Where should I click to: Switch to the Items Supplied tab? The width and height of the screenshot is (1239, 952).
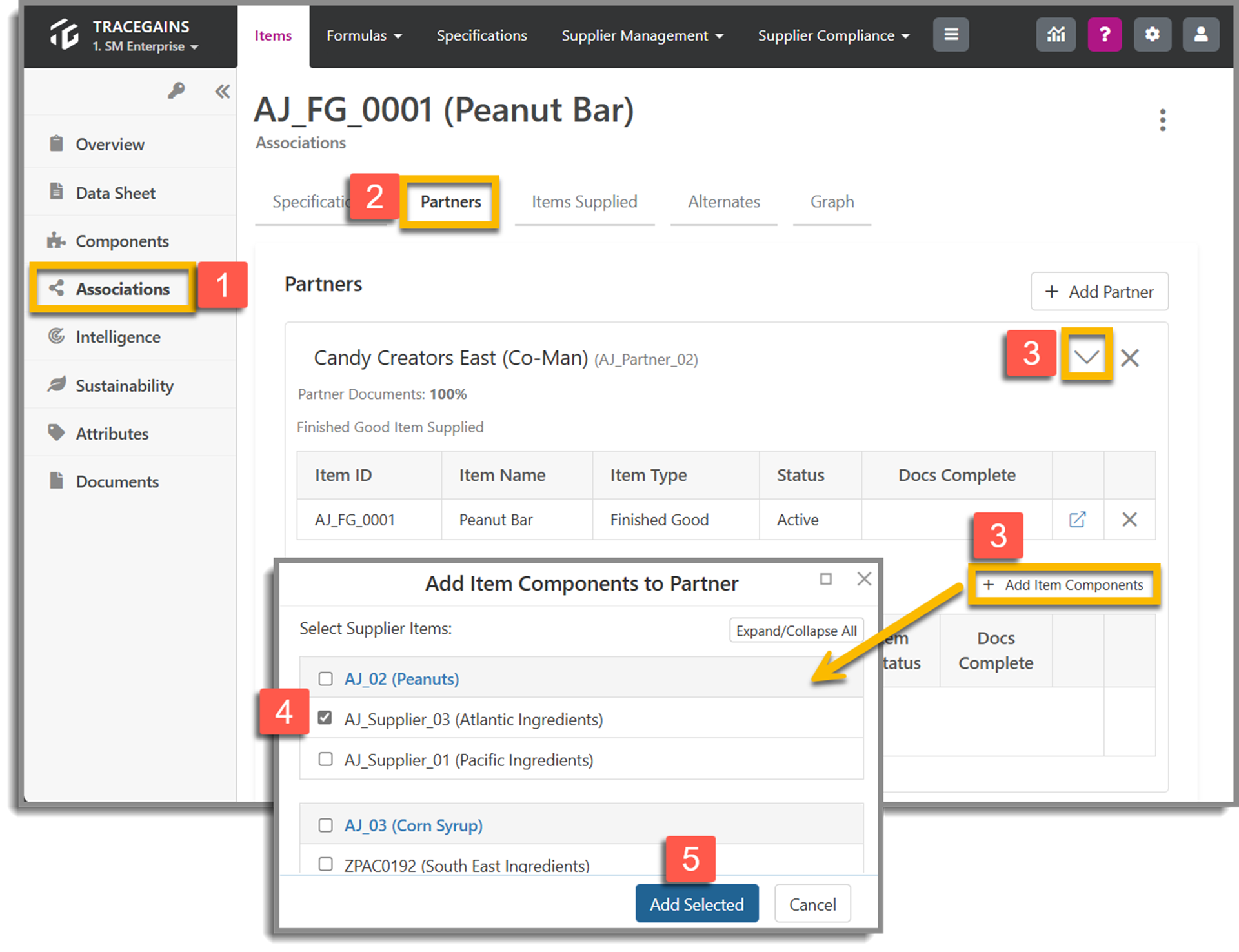click(584, 202)
